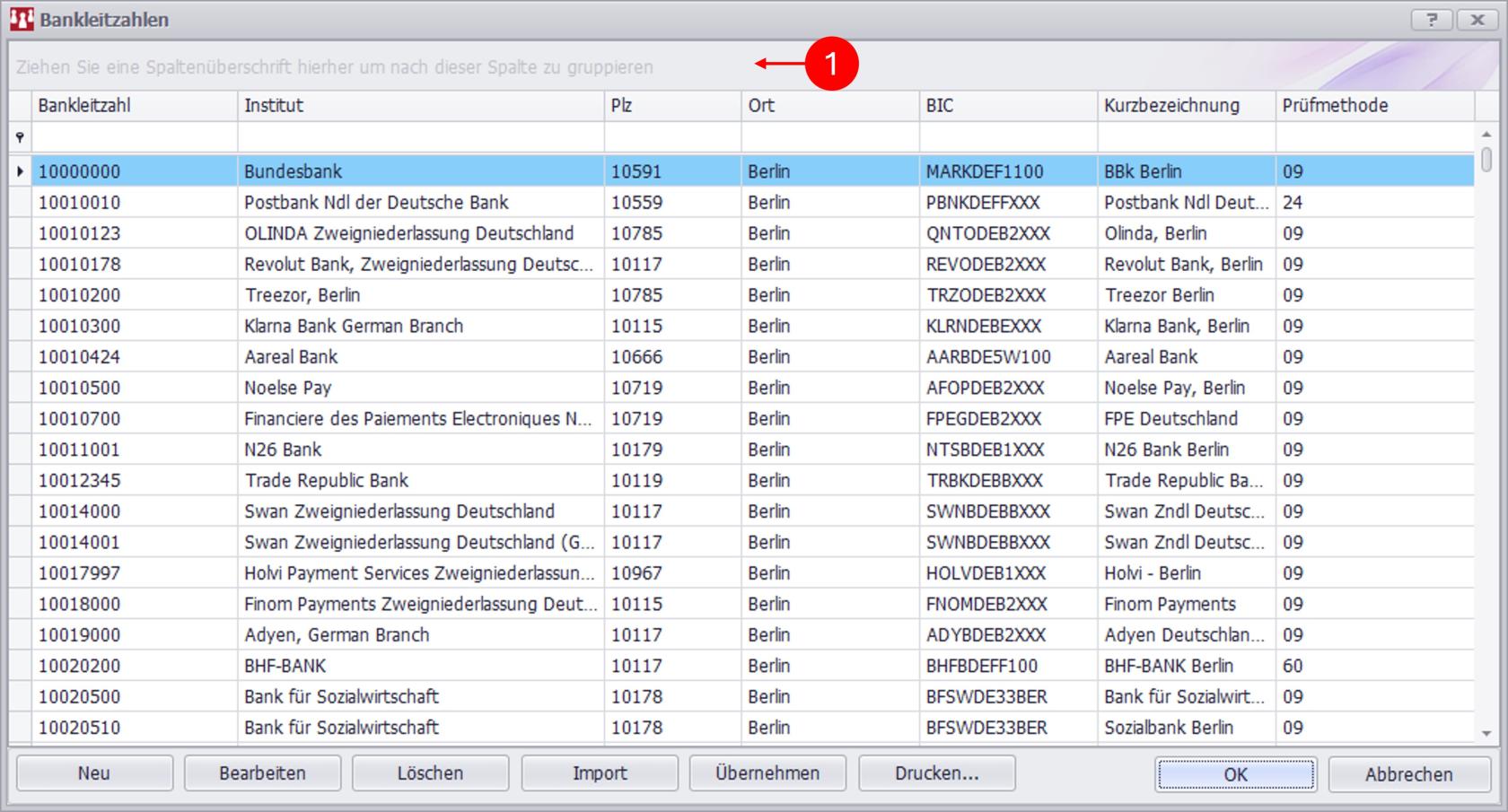
Task: Click the filter row pin icon
Action: coord(20,137)
